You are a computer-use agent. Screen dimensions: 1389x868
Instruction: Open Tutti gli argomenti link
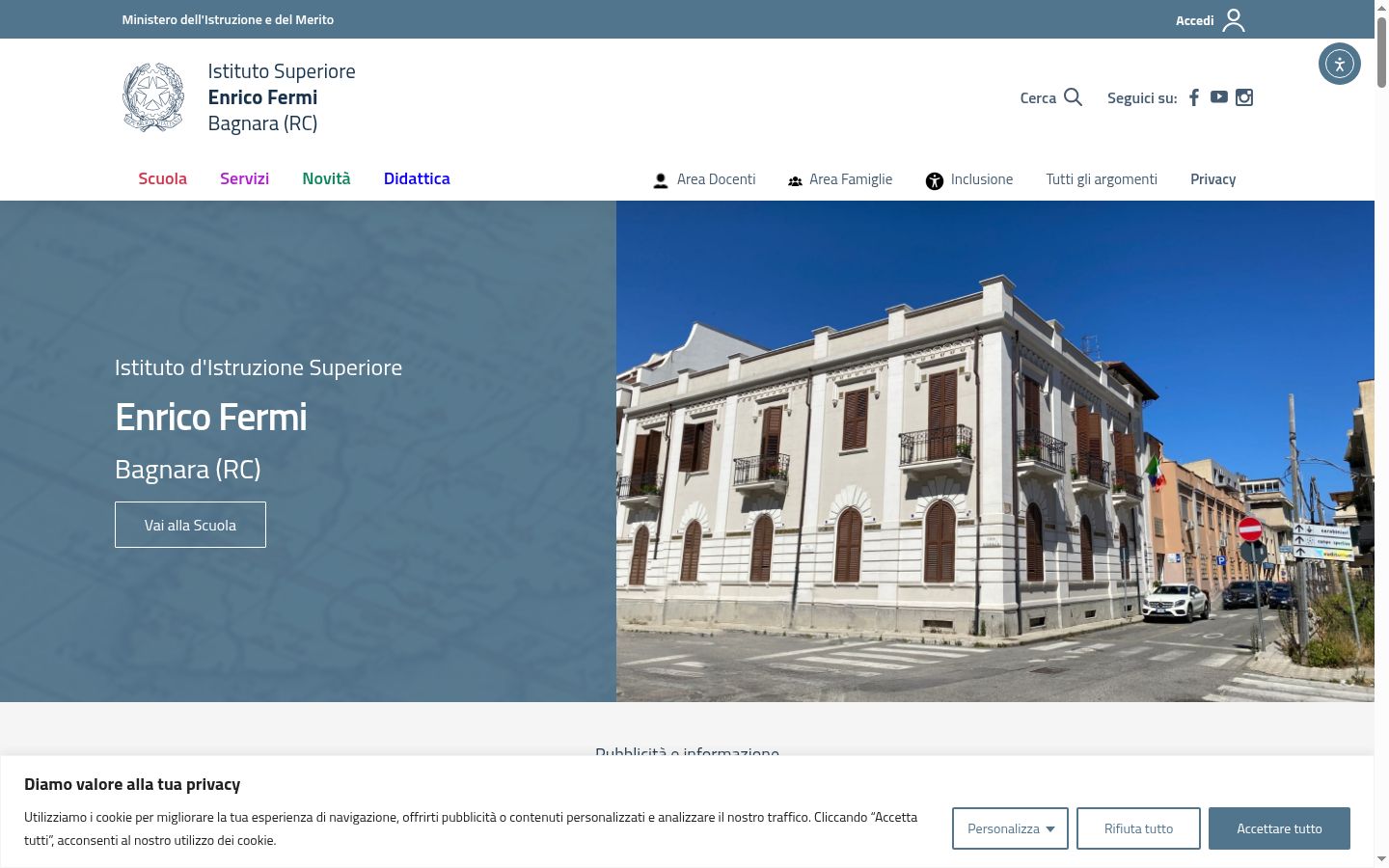pos(1102,179)
